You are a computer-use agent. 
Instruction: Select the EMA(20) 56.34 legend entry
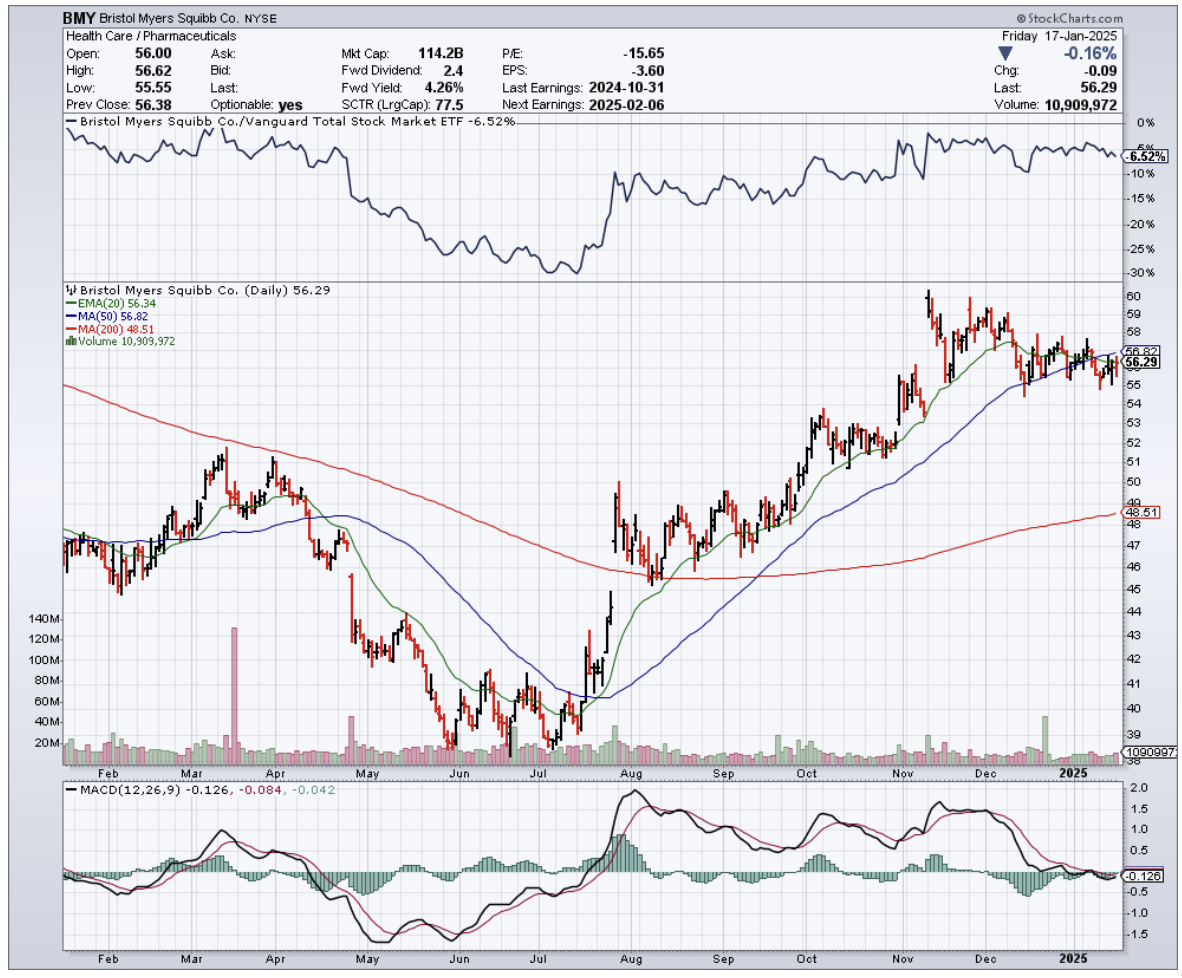pos(109,304)
